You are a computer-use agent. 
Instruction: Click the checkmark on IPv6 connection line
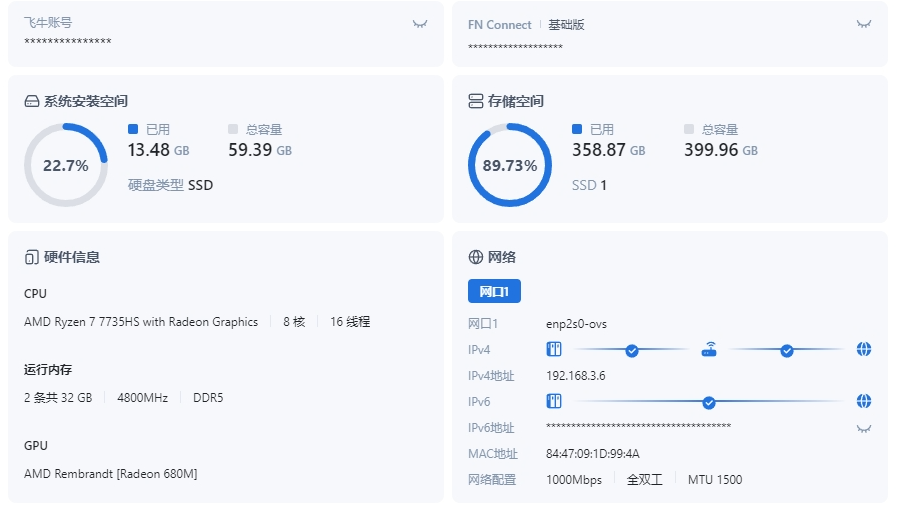709,403
